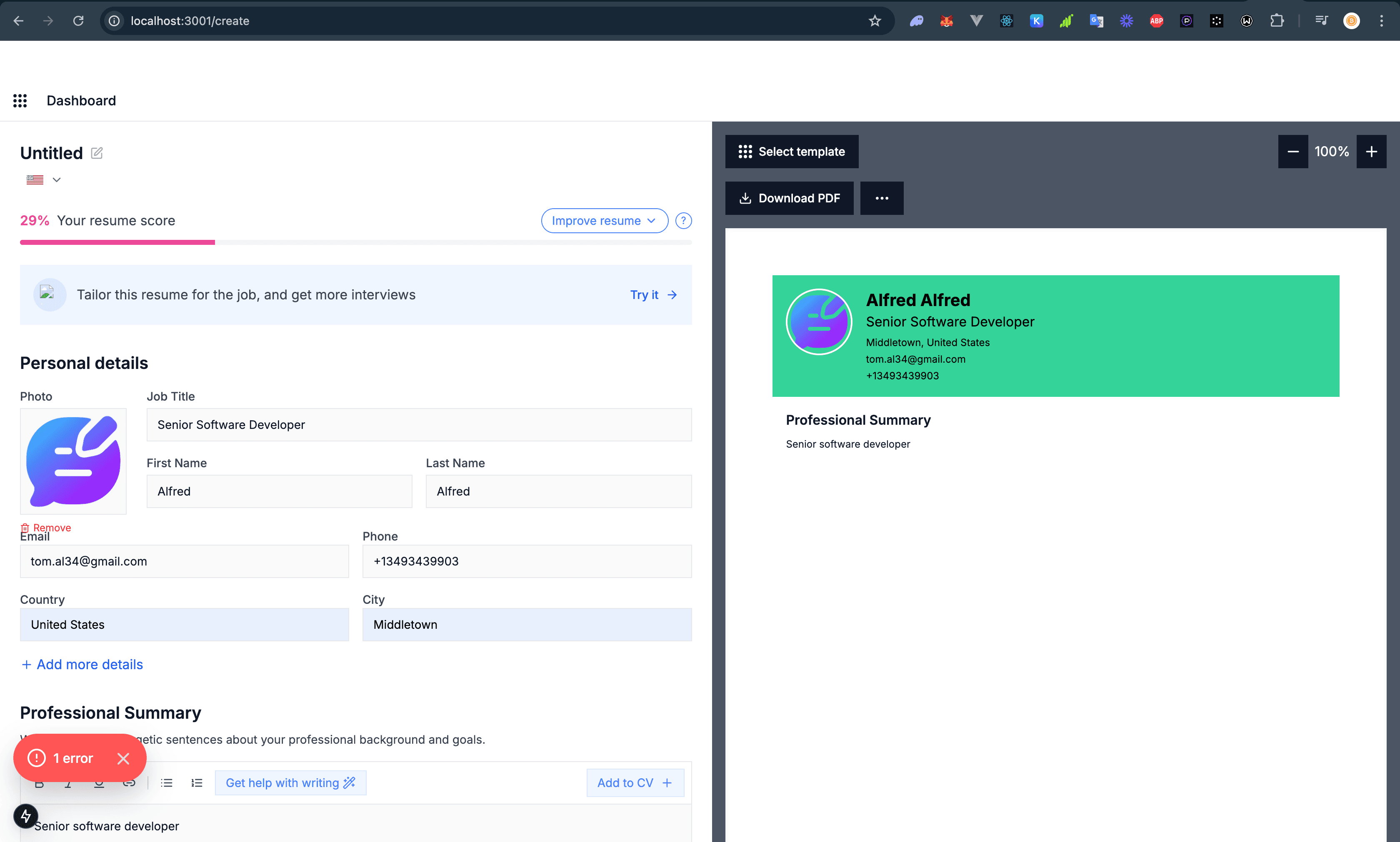1400x842 pixels.
Task: Insert bulleted list in summary editor
Action: coord(166,783)
